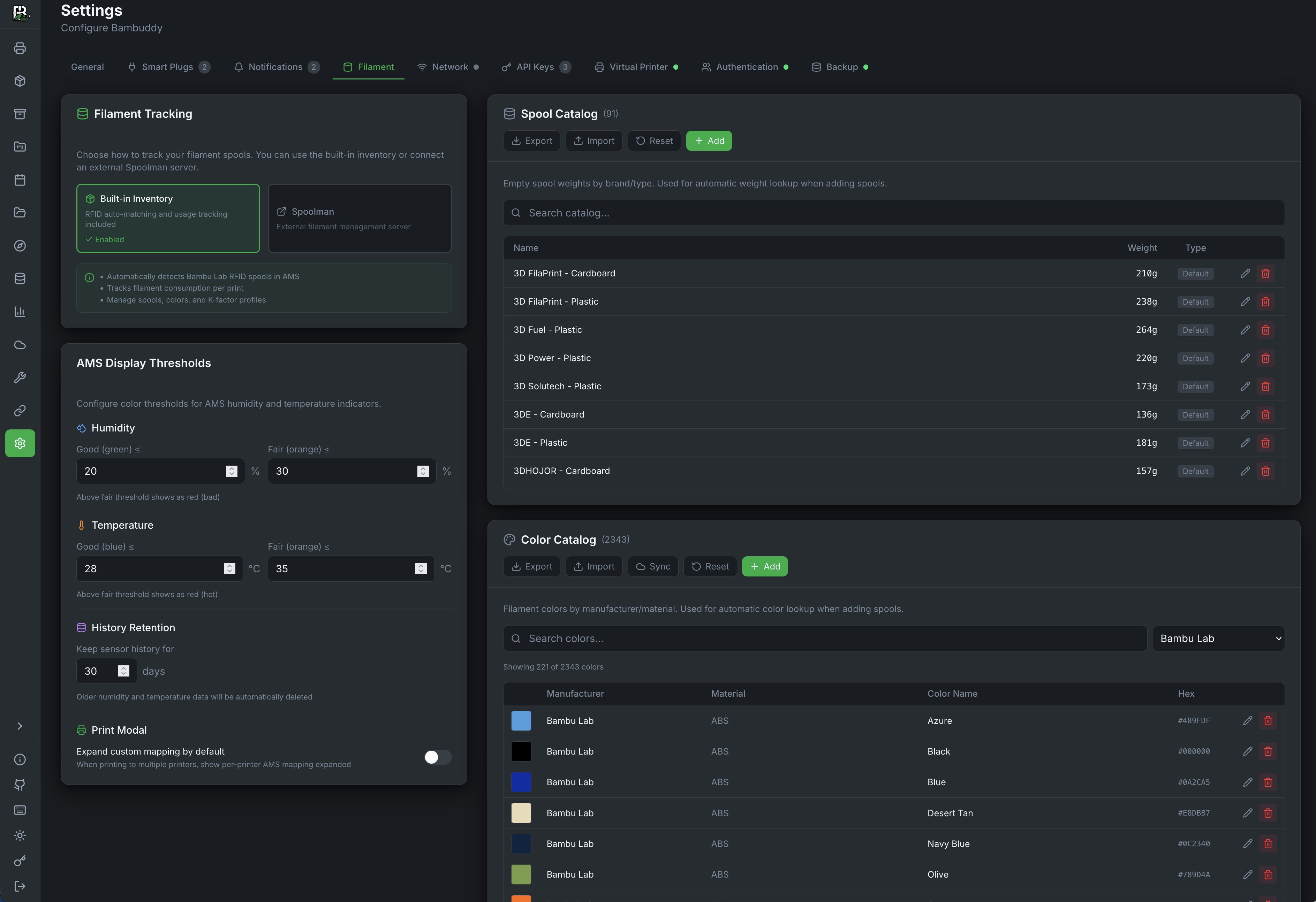The height and width of the screenshot is (902, 1316).
Task: Open the GitHub repository from the sidebar
Action: click(20, 785)
